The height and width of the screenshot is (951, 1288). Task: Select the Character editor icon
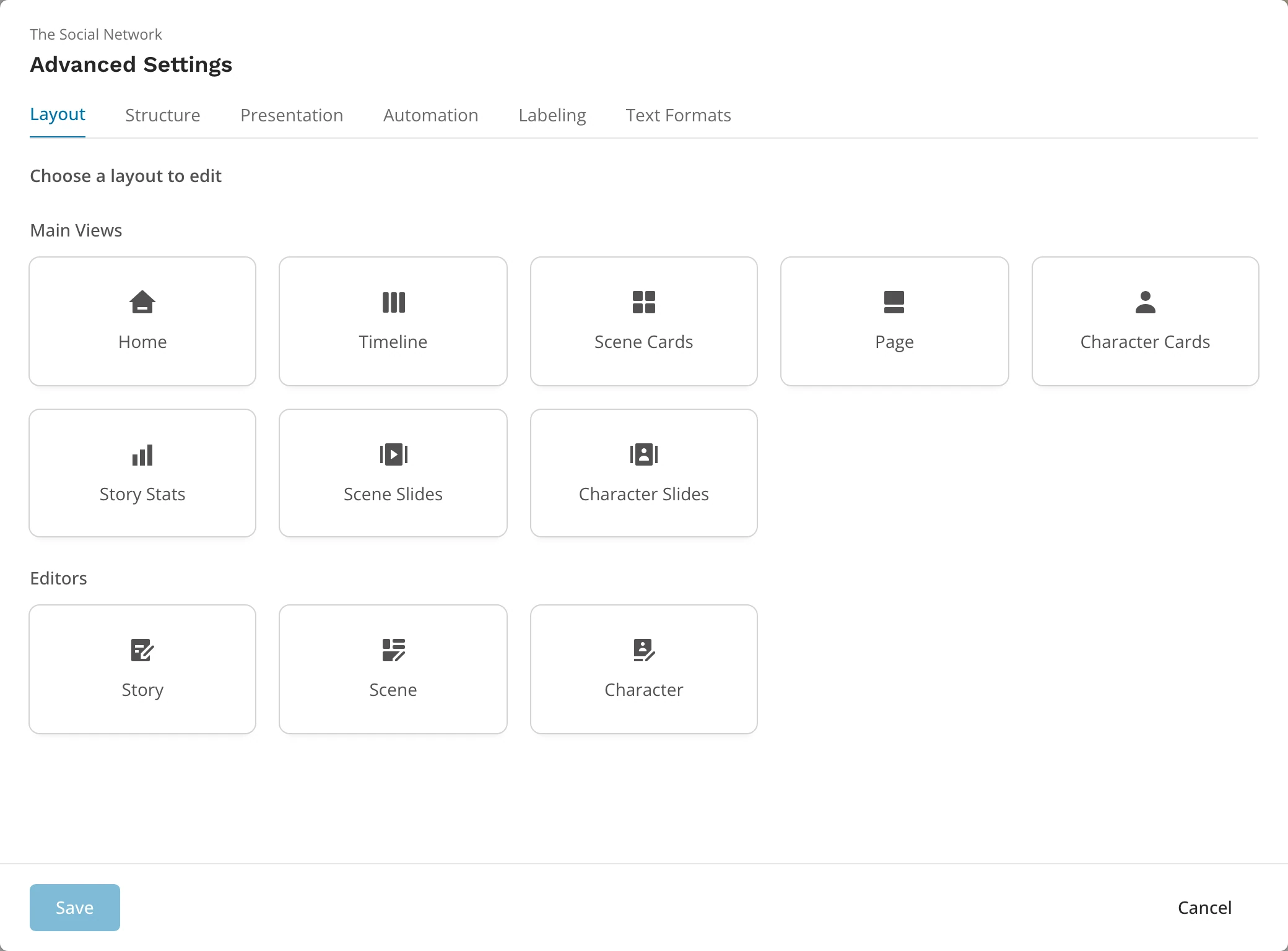[x=644, y=650]
